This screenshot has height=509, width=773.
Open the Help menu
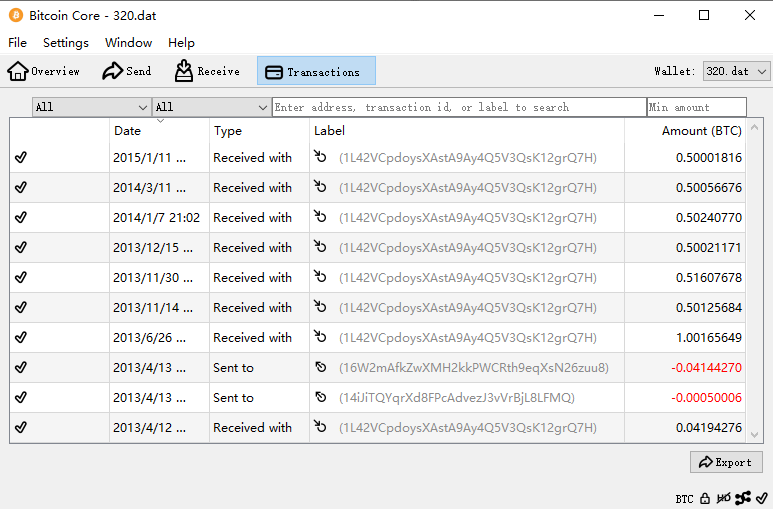click(181, 43)
